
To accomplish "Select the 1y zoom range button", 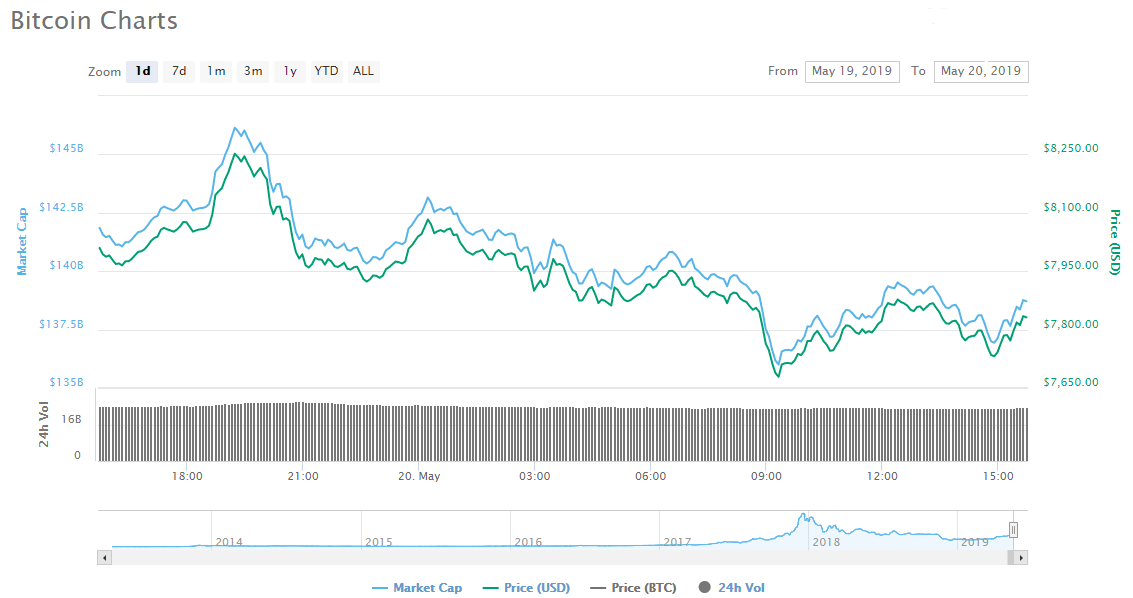I will coord(289,71).
